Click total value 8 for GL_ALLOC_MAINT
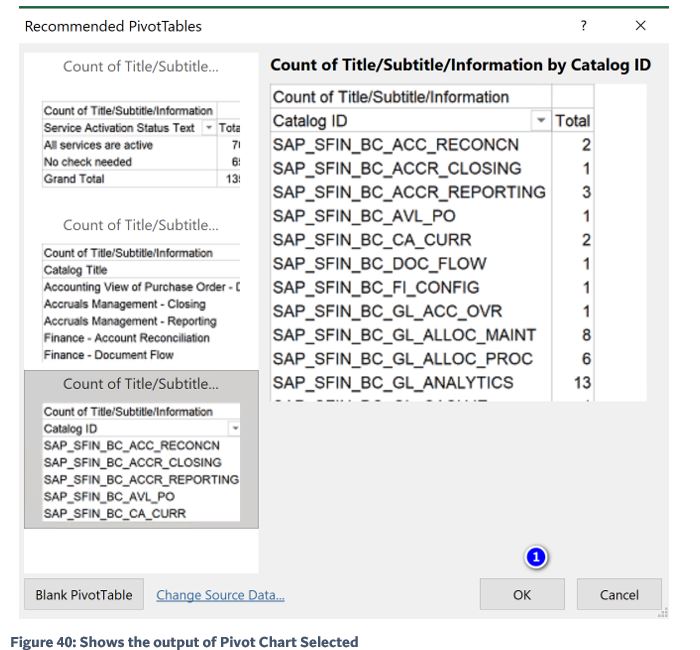This screenshot has height=650, width=700. (x=587, y=335)
